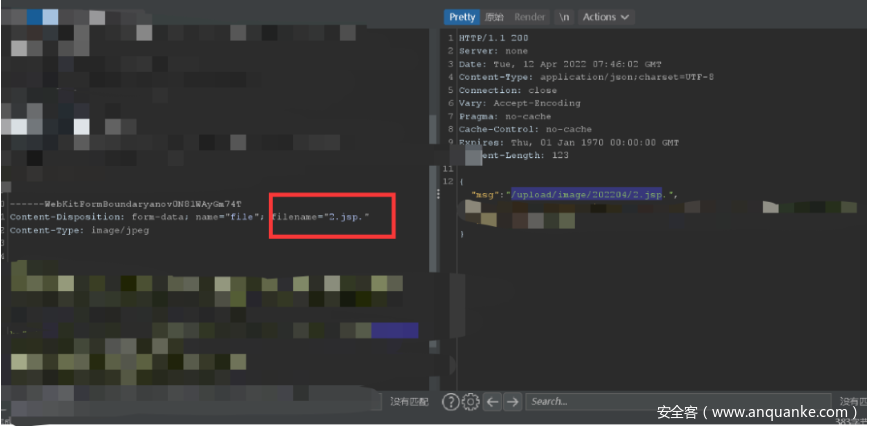The width and height of the screenshot is (873, 431).
Task: Focus the response Search field
Action: (x=678, y=401)
